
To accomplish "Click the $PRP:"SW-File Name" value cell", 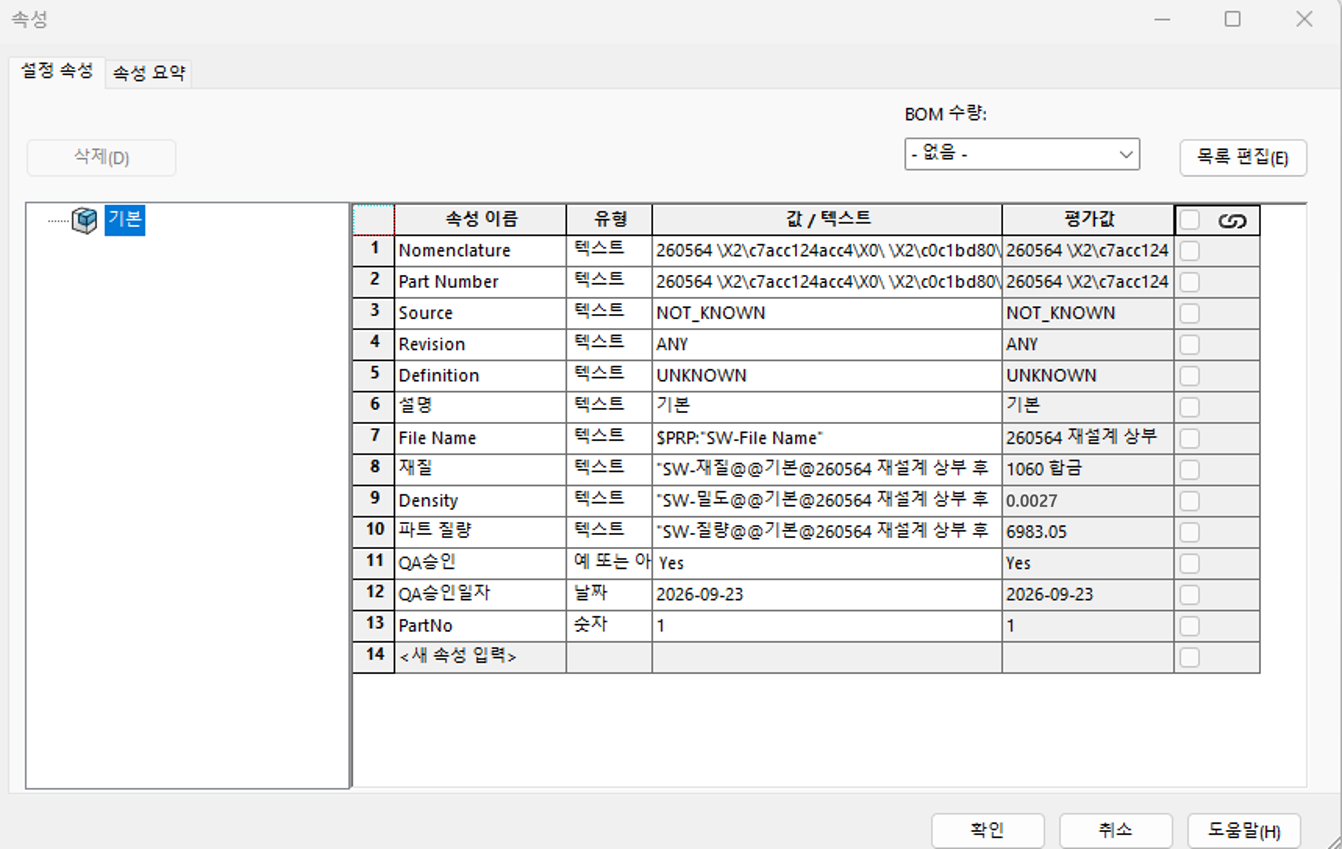I will [827, 438].
